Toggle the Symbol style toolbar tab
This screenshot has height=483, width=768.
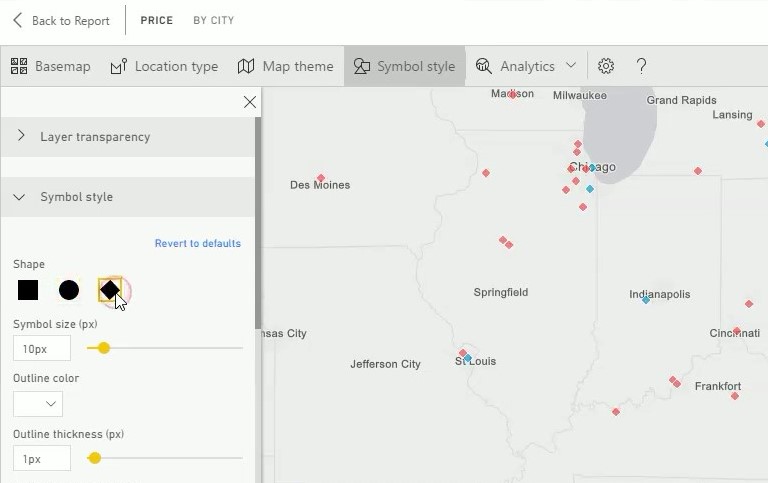click(x=404, y=66)
